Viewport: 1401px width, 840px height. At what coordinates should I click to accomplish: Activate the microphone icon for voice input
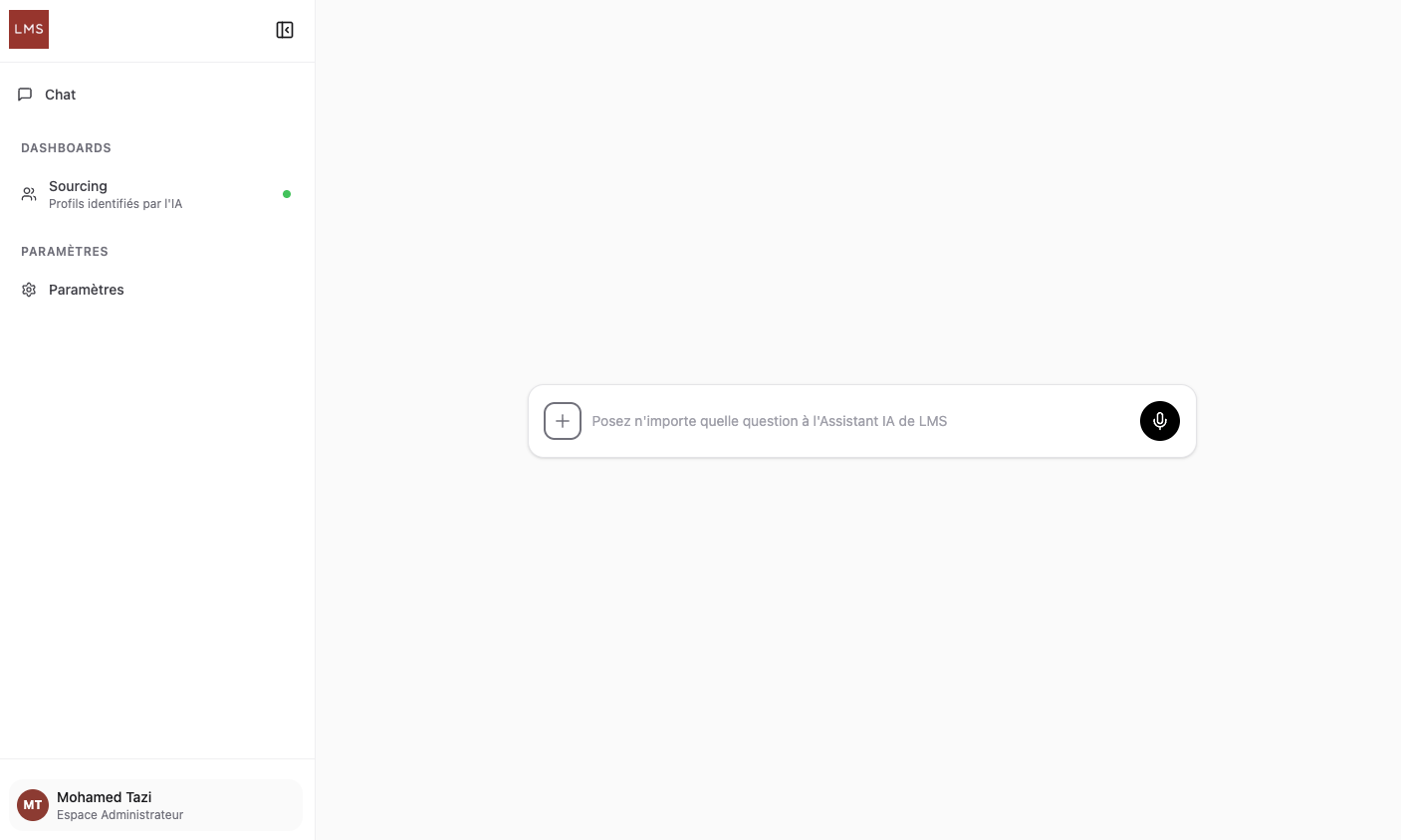1159,421
